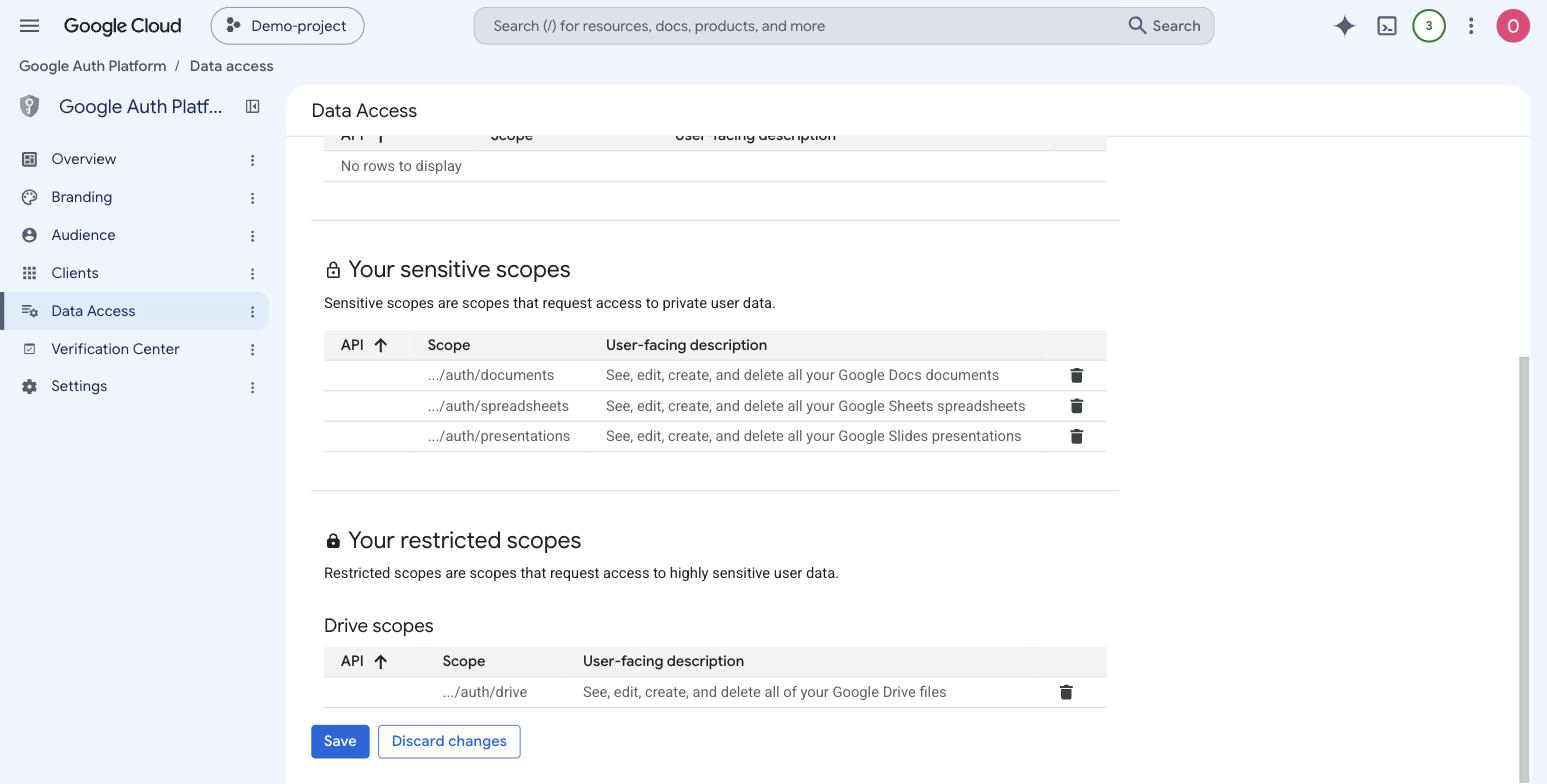The height and width of the screenshot is (784, 1547).
Task: Click Google Auth Platform breadcrumb link
Action: (93, 66)
